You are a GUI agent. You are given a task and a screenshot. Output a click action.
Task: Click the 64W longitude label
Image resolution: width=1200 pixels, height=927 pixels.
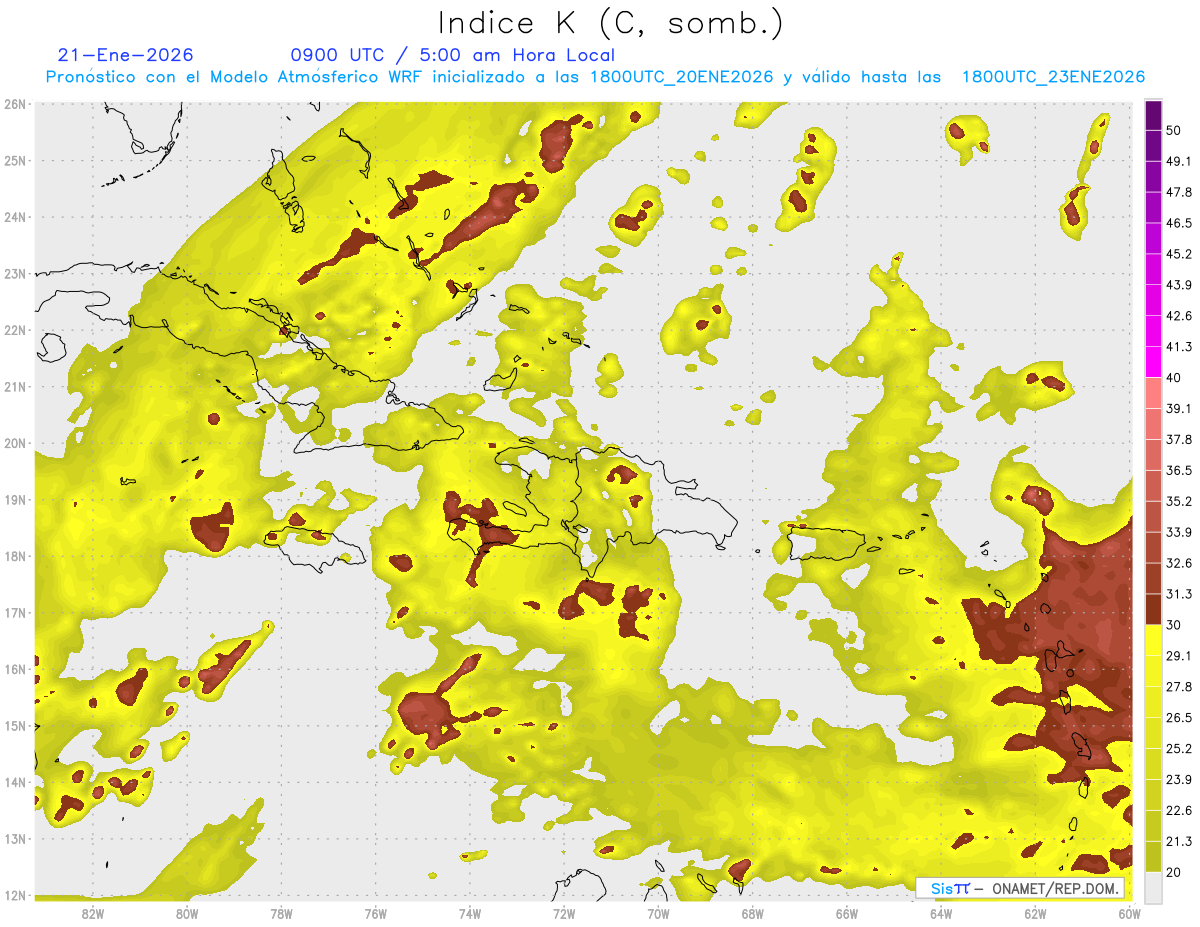click(x=941, y=913)
